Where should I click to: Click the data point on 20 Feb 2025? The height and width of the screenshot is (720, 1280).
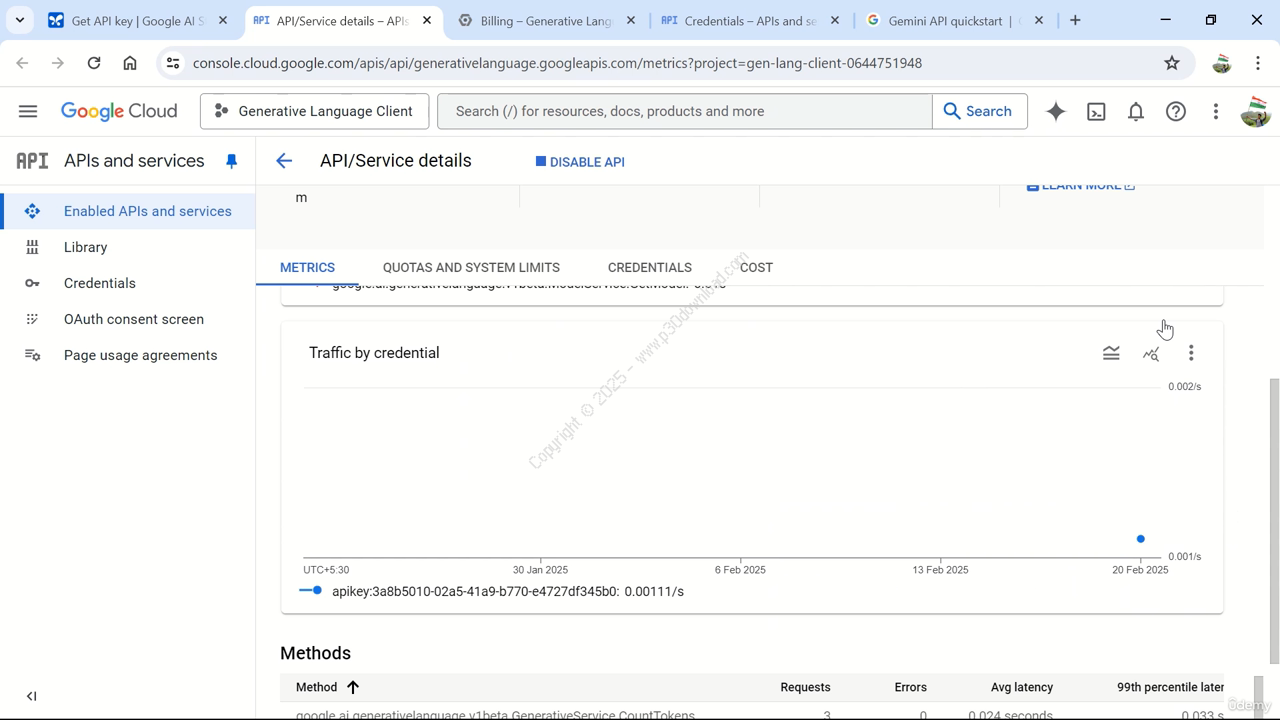[1140, 539]
